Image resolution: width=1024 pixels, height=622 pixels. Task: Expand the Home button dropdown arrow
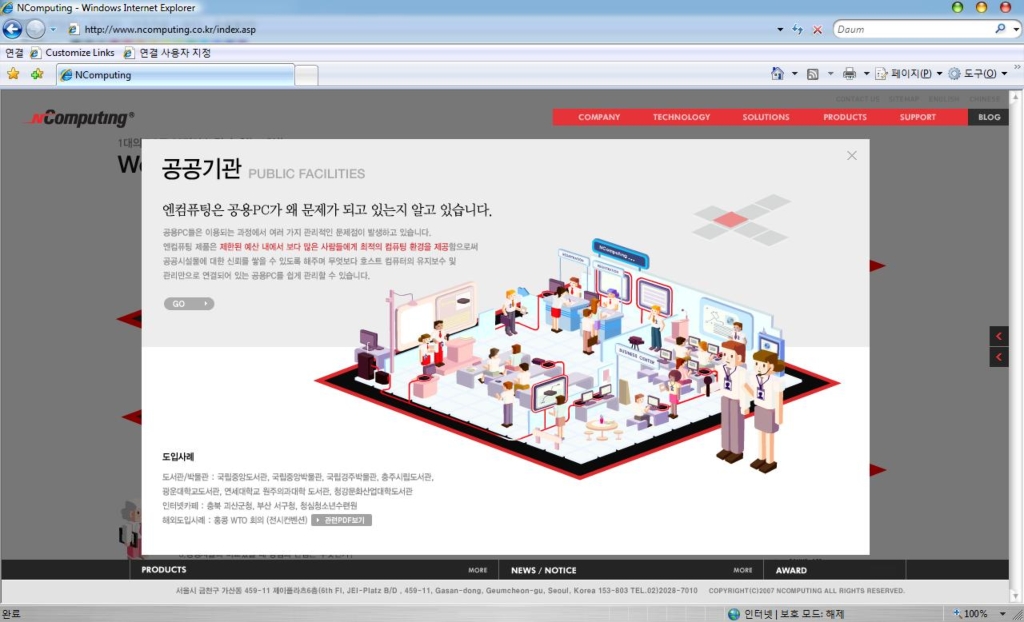click(x=795, y=74)
